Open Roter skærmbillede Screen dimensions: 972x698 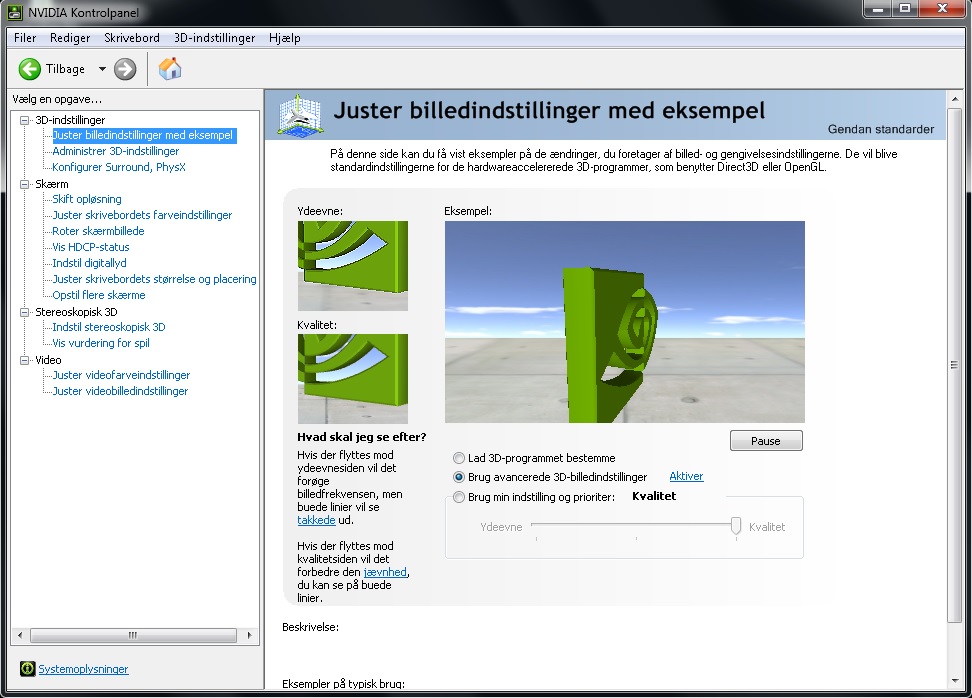pos(98,231)
